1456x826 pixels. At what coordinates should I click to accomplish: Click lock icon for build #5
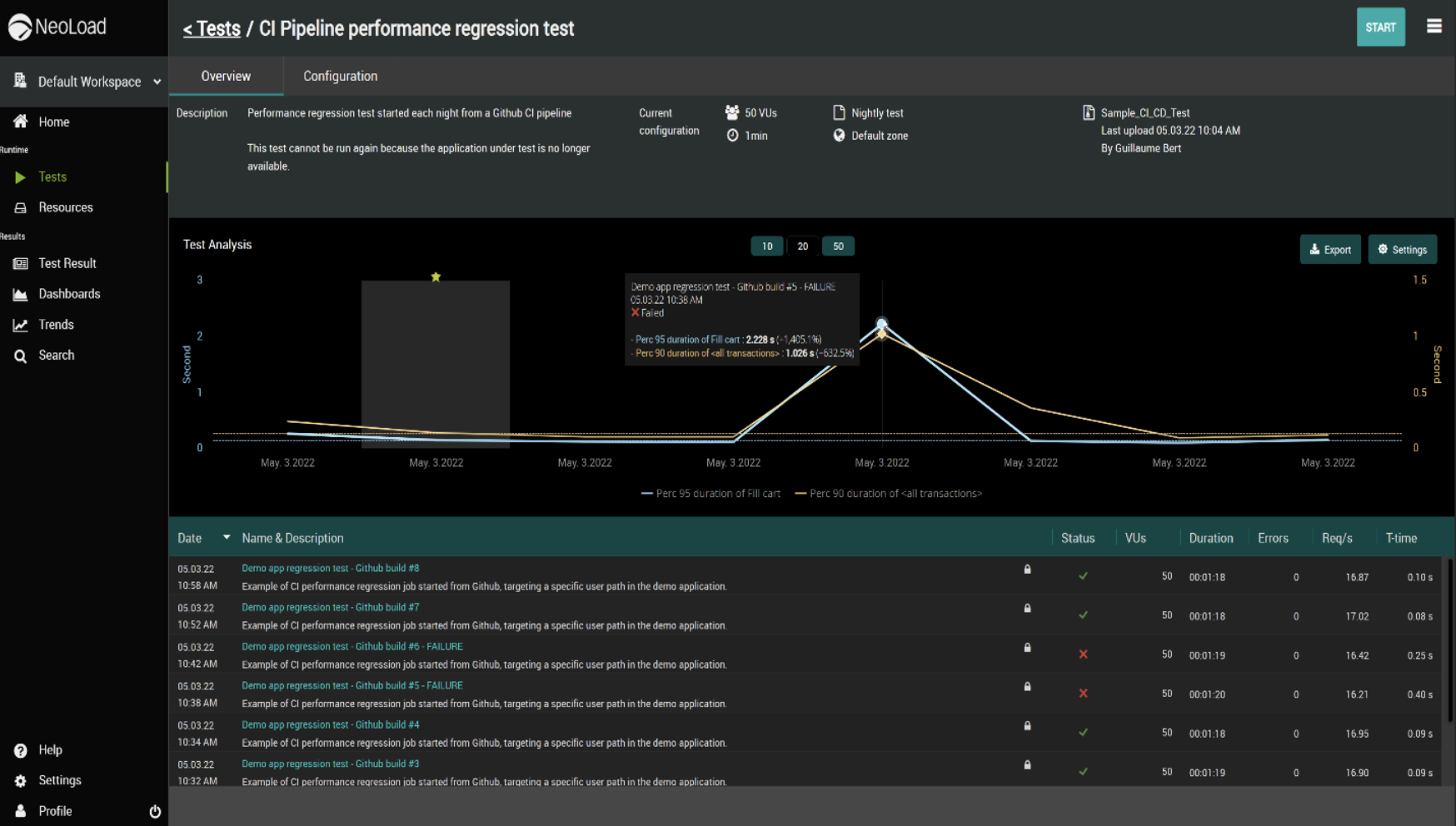point(1027,687)
